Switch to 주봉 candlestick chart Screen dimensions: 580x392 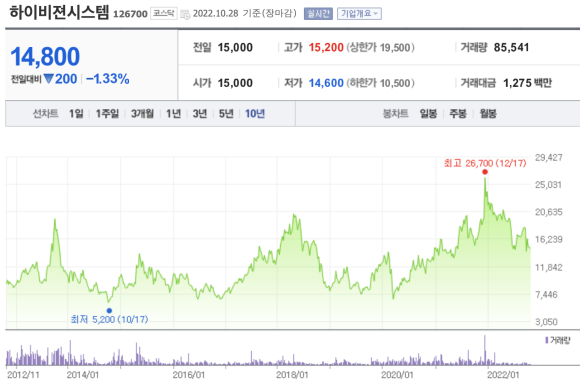click(458, 114)
